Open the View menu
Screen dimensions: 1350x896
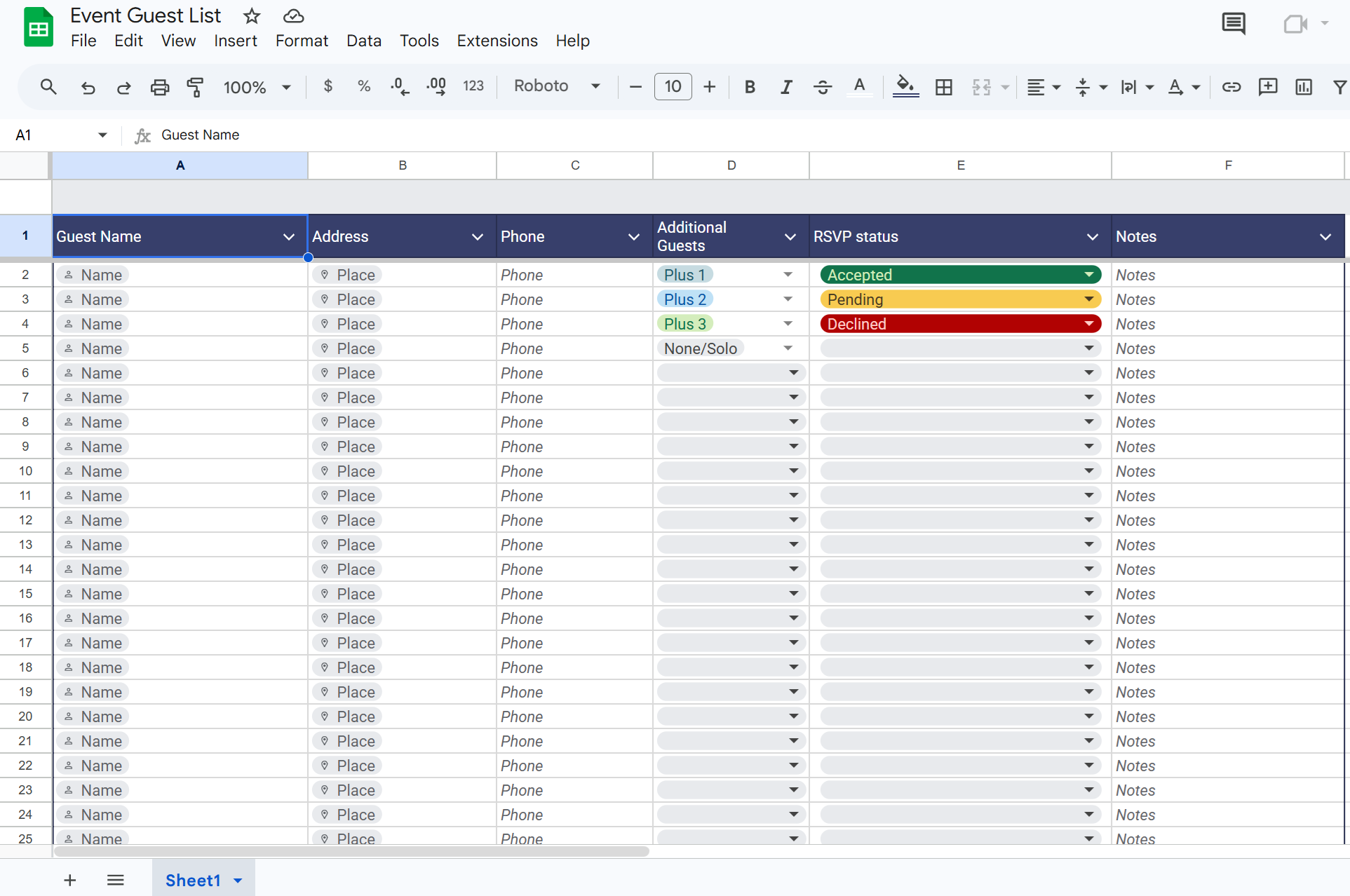(x=178, y=41)
